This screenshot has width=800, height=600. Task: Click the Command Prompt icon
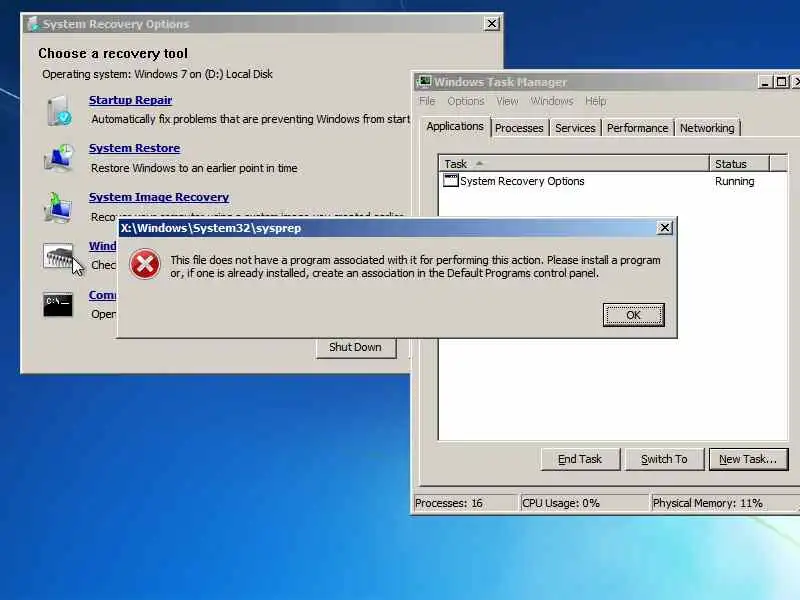(x=58, y=304)
